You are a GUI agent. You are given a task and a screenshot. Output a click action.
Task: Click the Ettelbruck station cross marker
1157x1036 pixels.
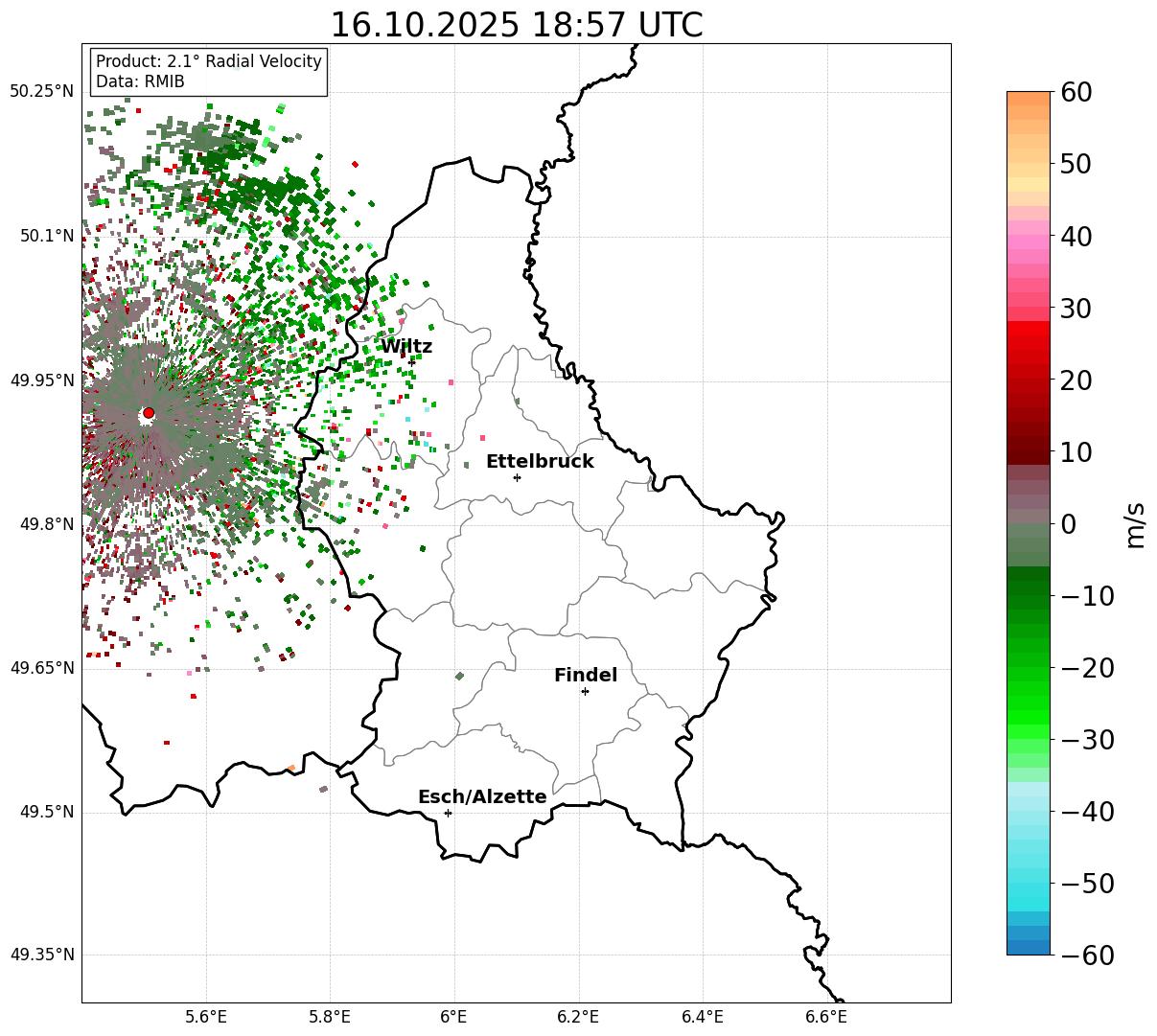518,477
